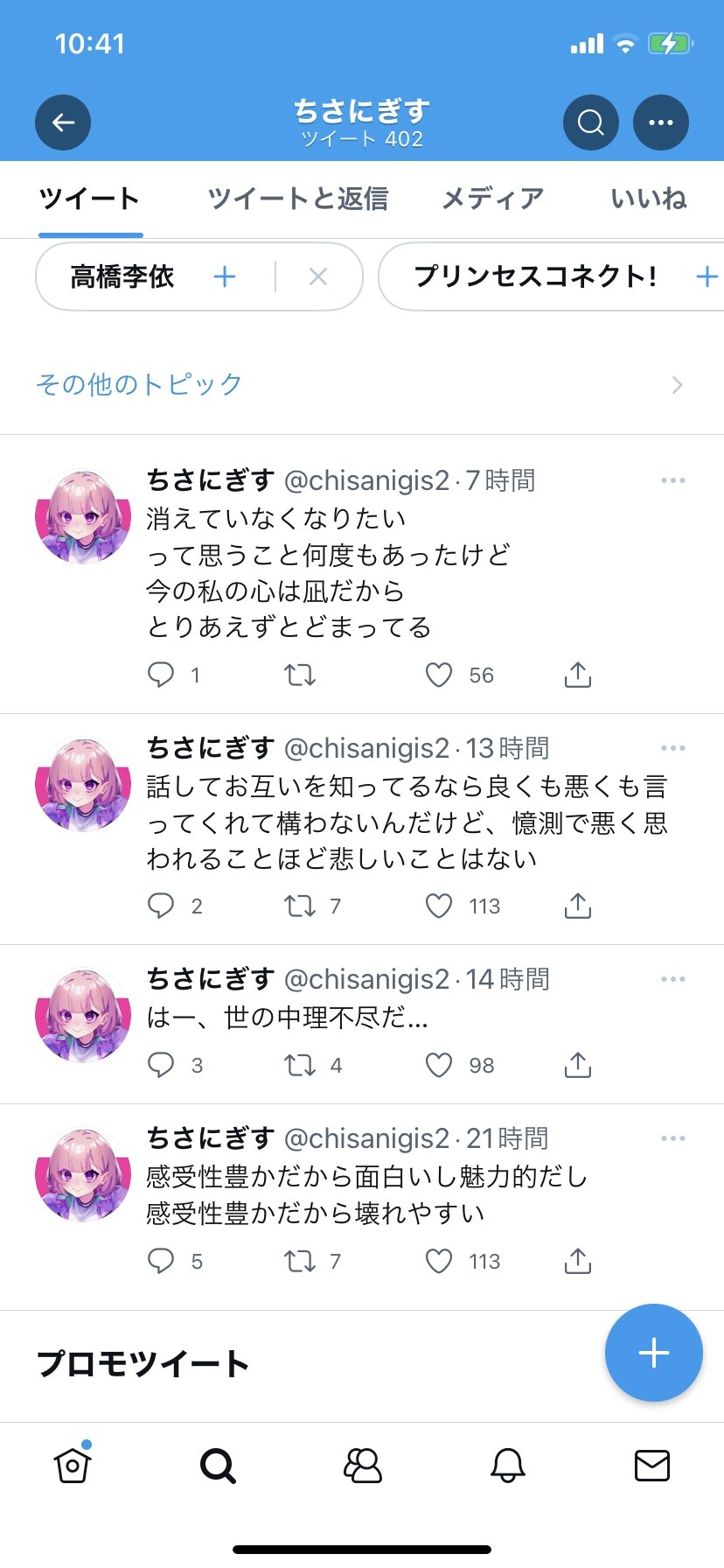The height and width of the screenshot is (1568, 724).
Task: Open the header more options menu
Action: point(661,122)
